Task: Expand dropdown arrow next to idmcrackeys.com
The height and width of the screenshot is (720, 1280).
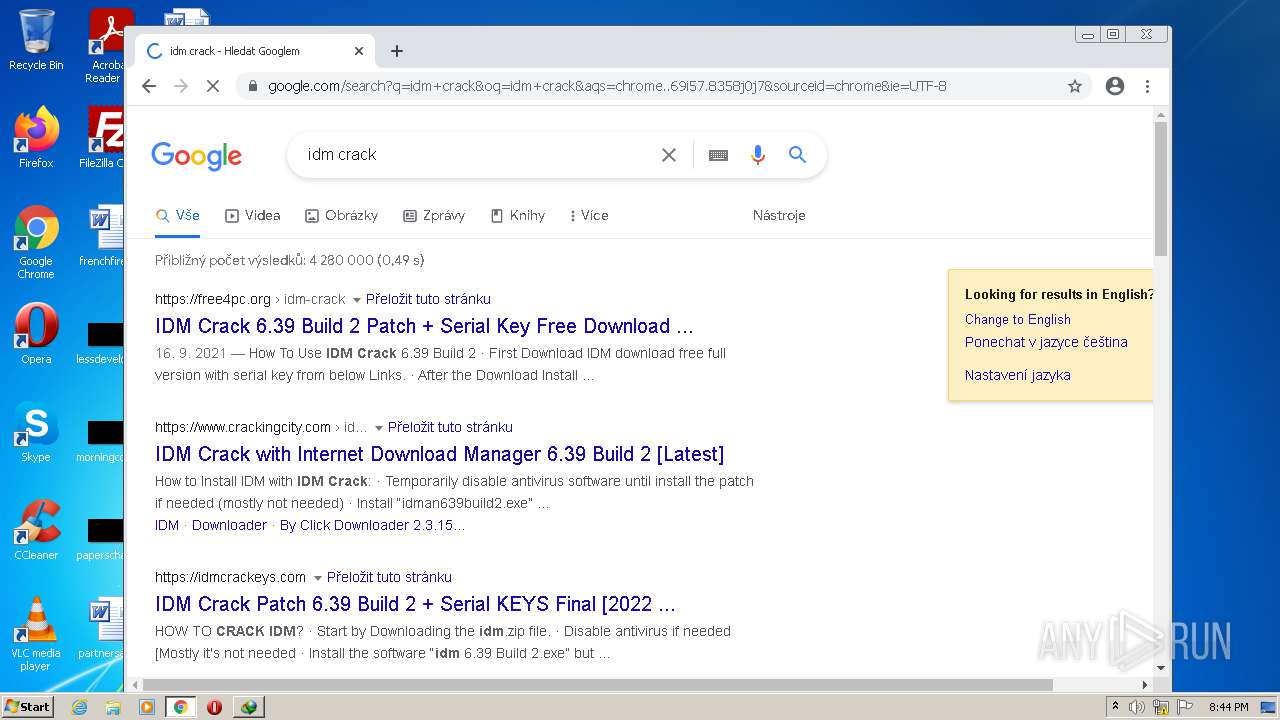Action: [317, 578]
